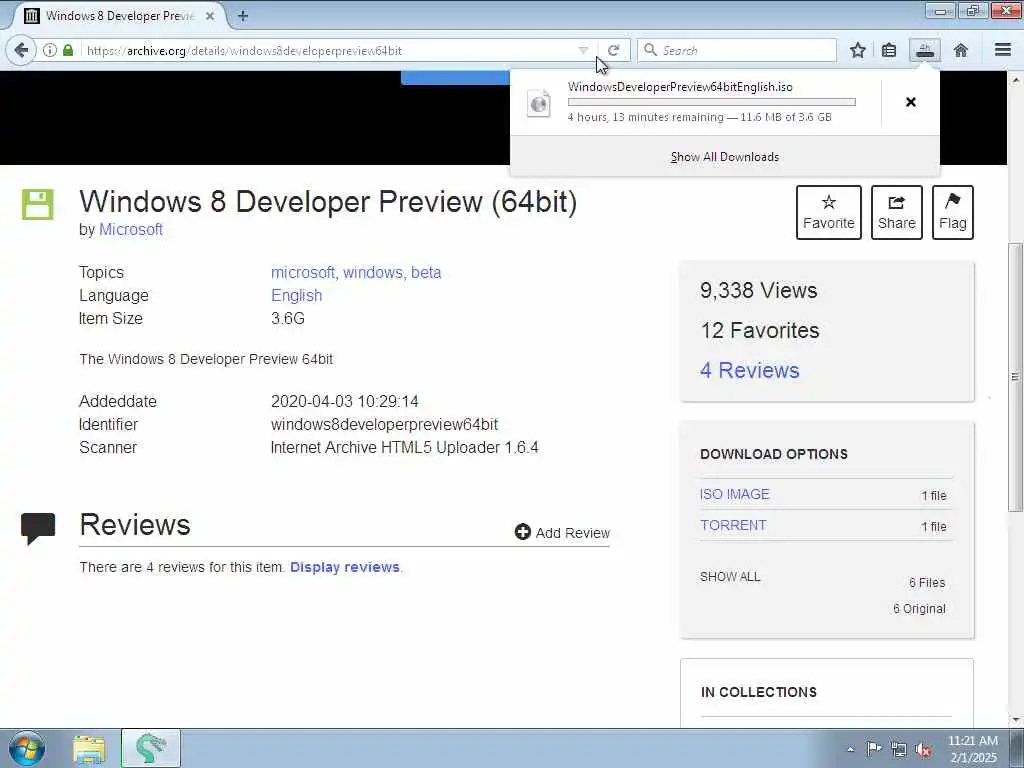Screen dimensions: 1024x768
Task: Show hidden tray icons arrow
Action: tap(850, 749)
